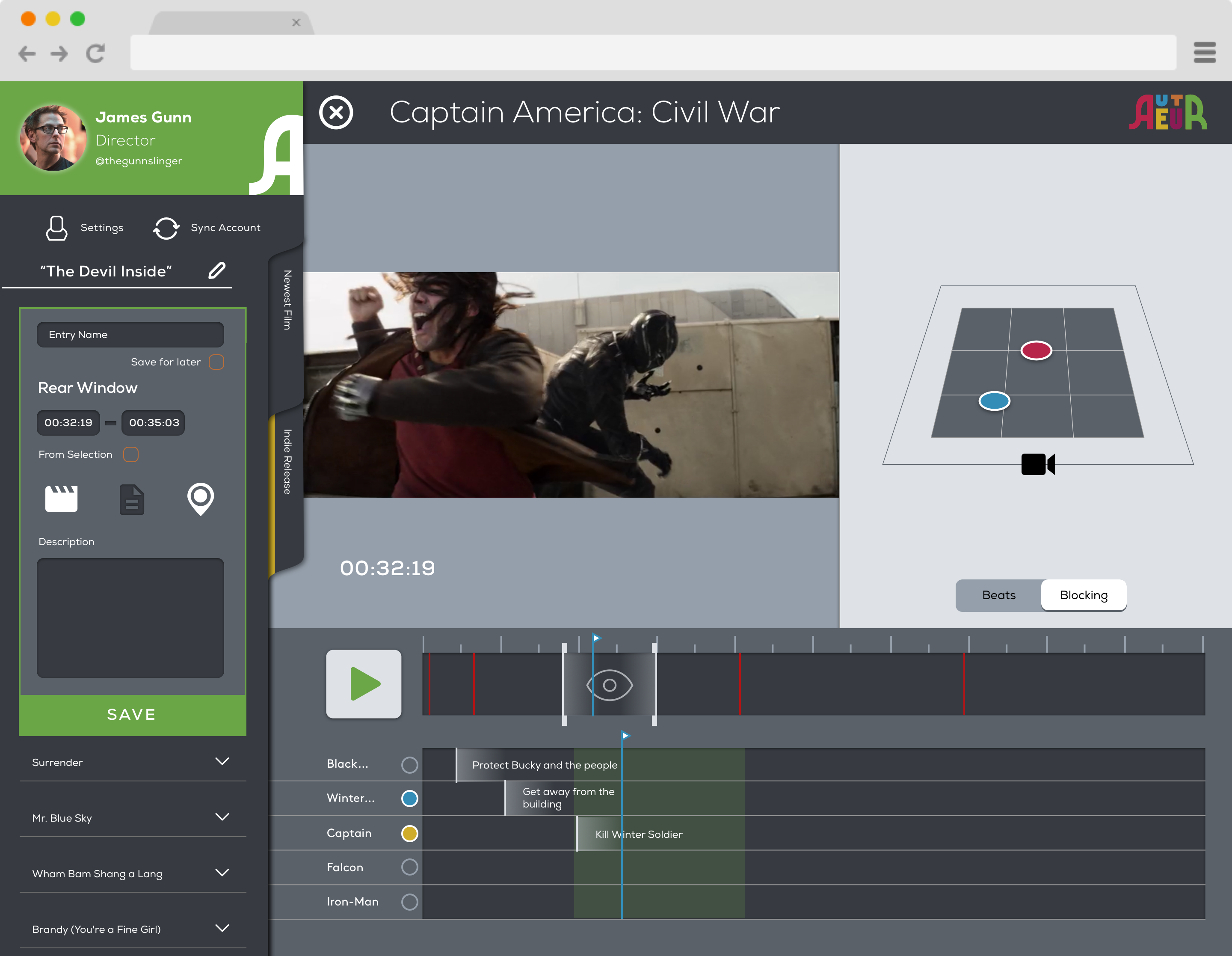Viewport: 1232px width, 956px height.
Task: Close the film with the circled X icon
Action: 336,113
